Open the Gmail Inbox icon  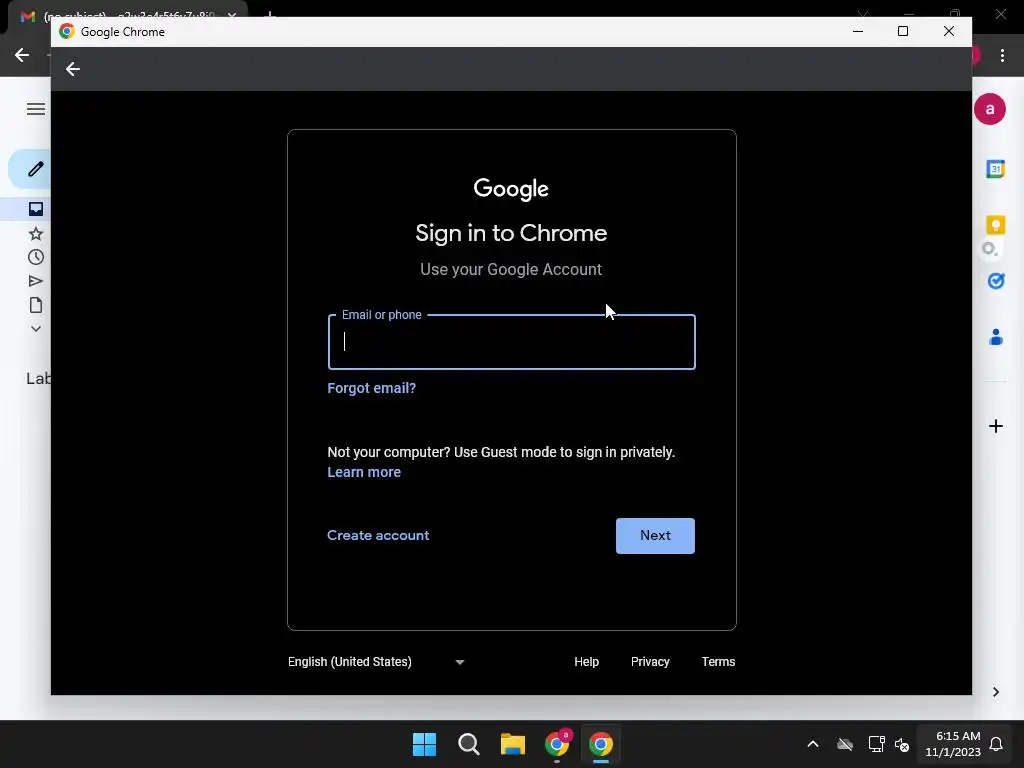pyautogui.click(x=36, y=209)
